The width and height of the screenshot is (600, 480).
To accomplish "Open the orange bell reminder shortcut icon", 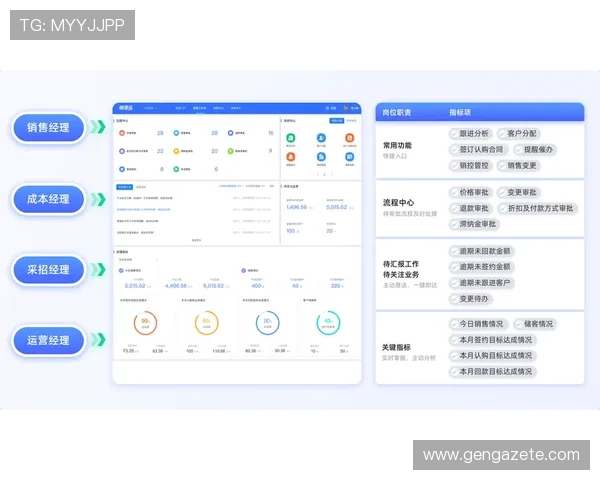I will 291,157.
